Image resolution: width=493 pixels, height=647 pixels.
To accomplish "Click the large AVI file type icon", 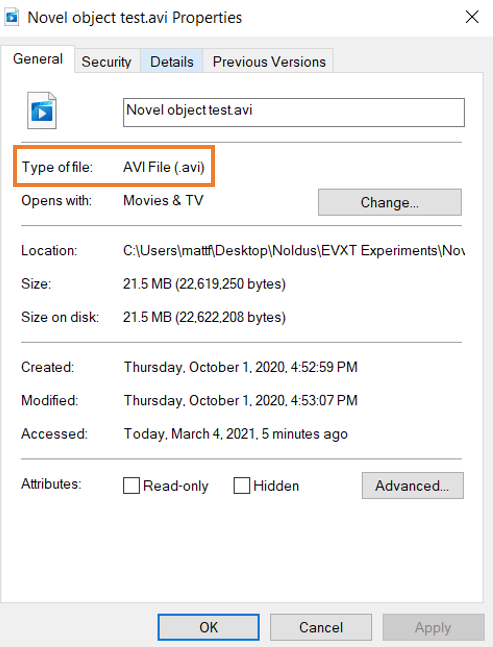I will (x=42, y=111).
